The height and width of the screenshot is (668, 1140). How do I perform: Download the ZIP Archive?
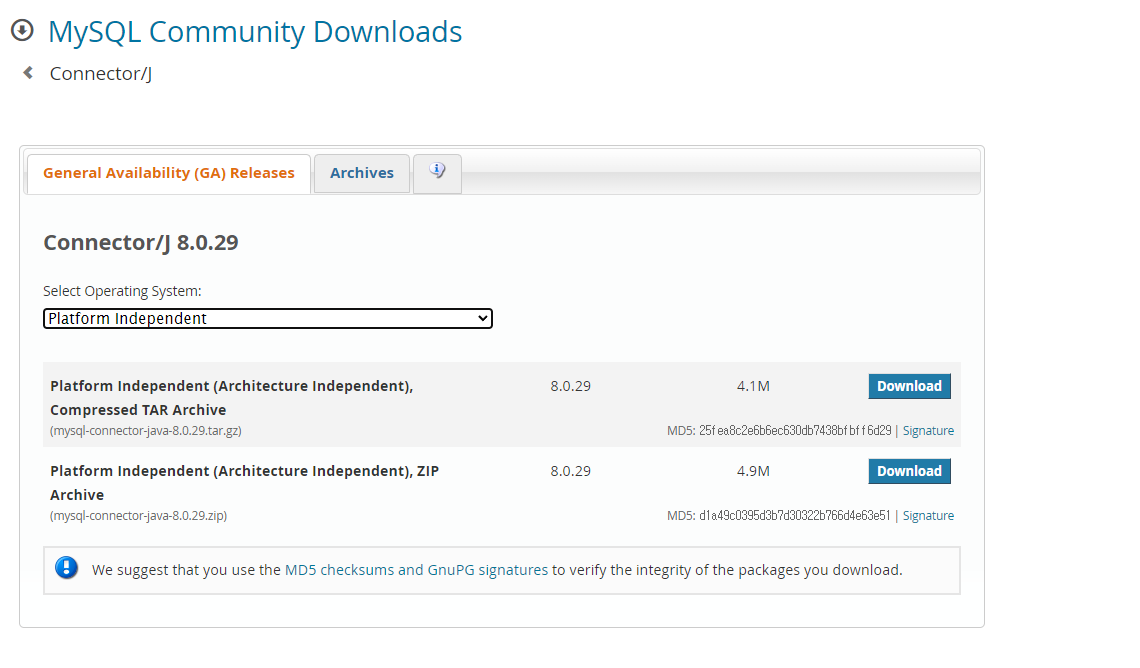(909, 471)
